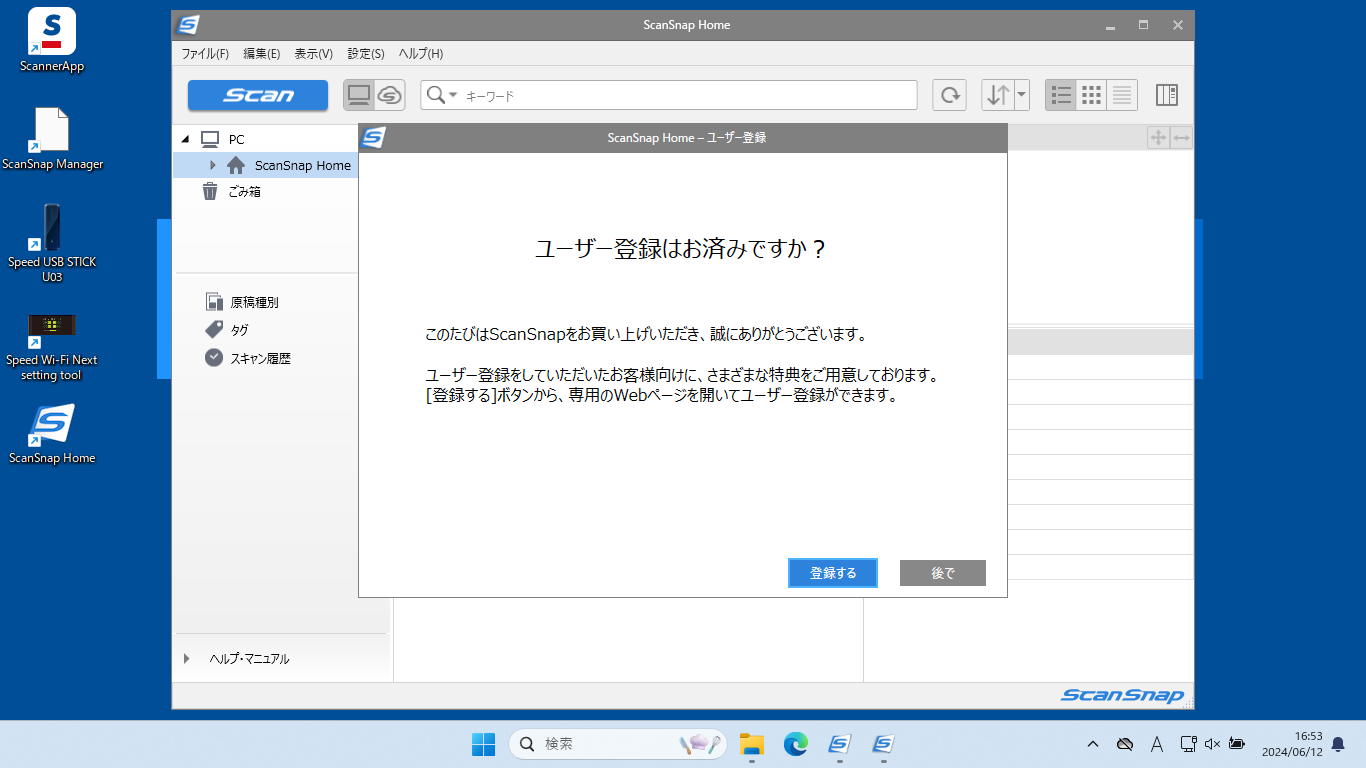The width and height of the screenshot is (1366, 768).
Task: Select スキャン履歴 in the sidebar
Action: 260,358
